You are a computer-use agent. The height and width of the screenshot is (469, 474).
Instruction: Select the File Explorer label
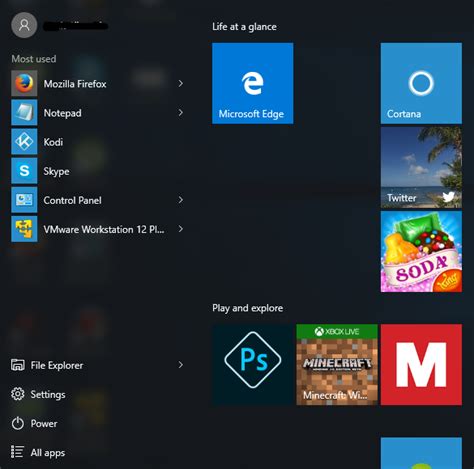click(57, 365)
